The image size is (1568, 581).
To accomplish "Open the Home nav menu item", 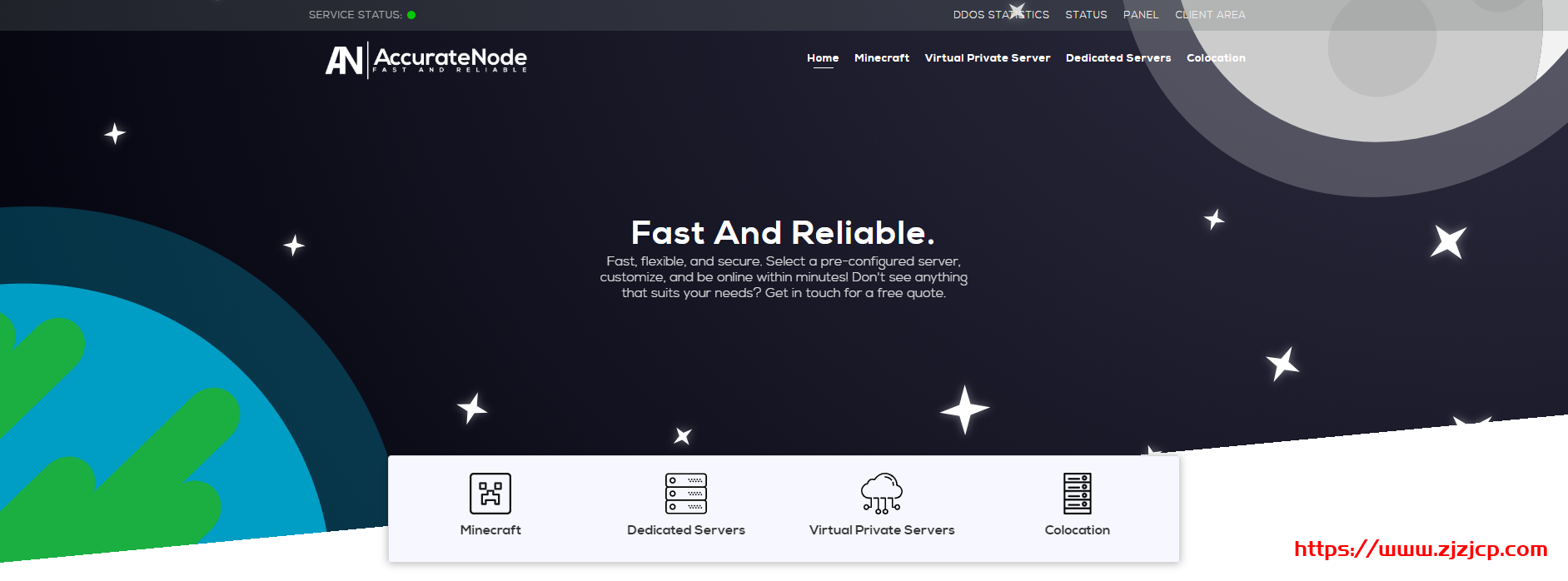I will pyautogui.click(x=823, y=58).
